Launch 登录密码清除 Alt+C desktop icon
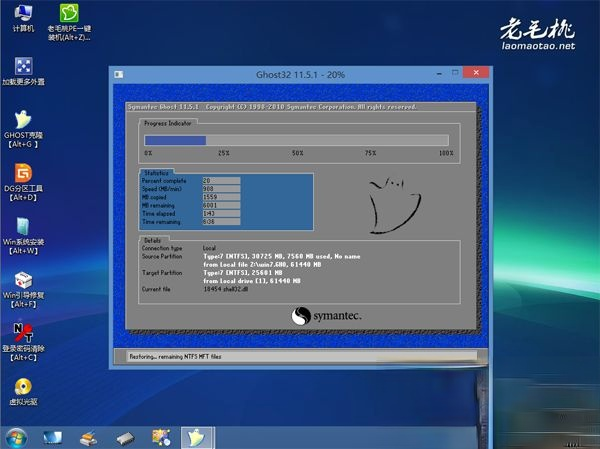Viewport: 600px width, 449px height. 23,343
